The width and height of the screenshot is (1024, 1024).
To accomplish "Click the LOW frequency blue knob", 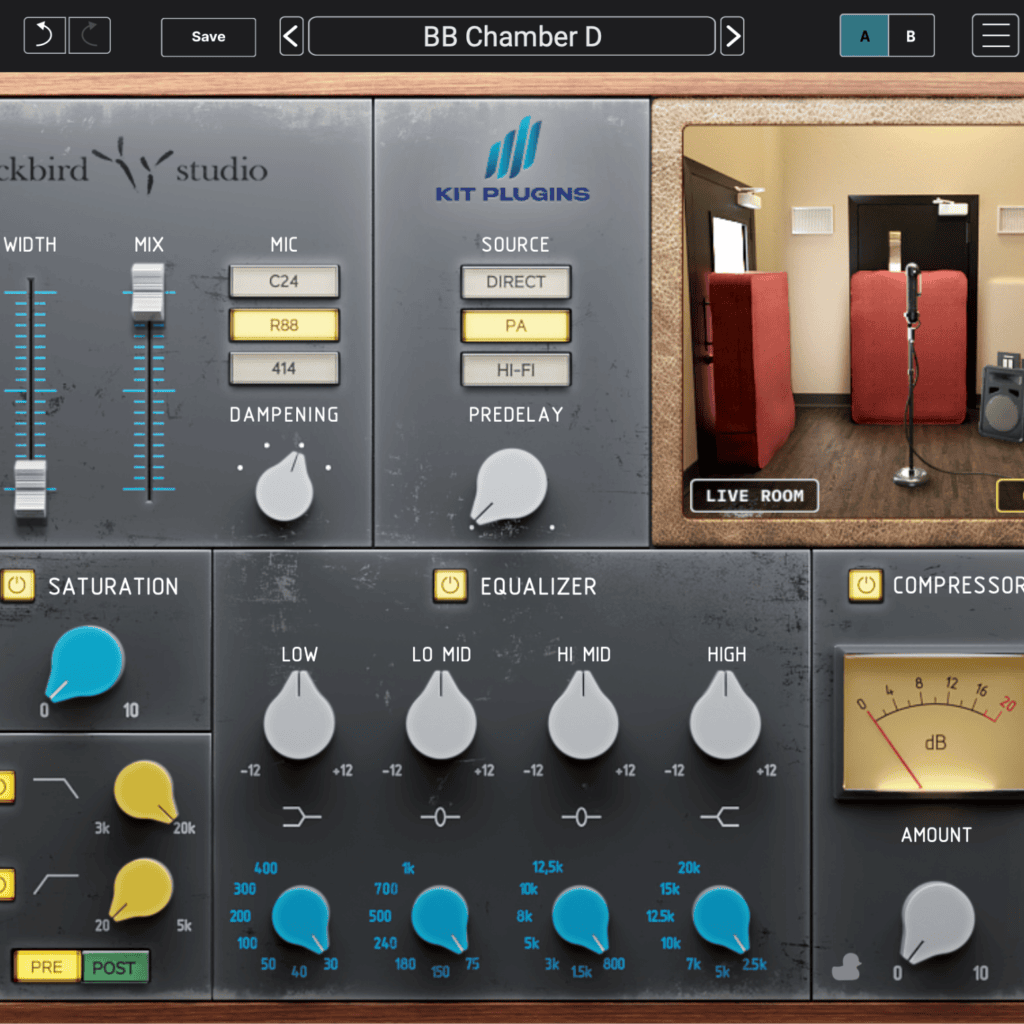I will point(300,919).
